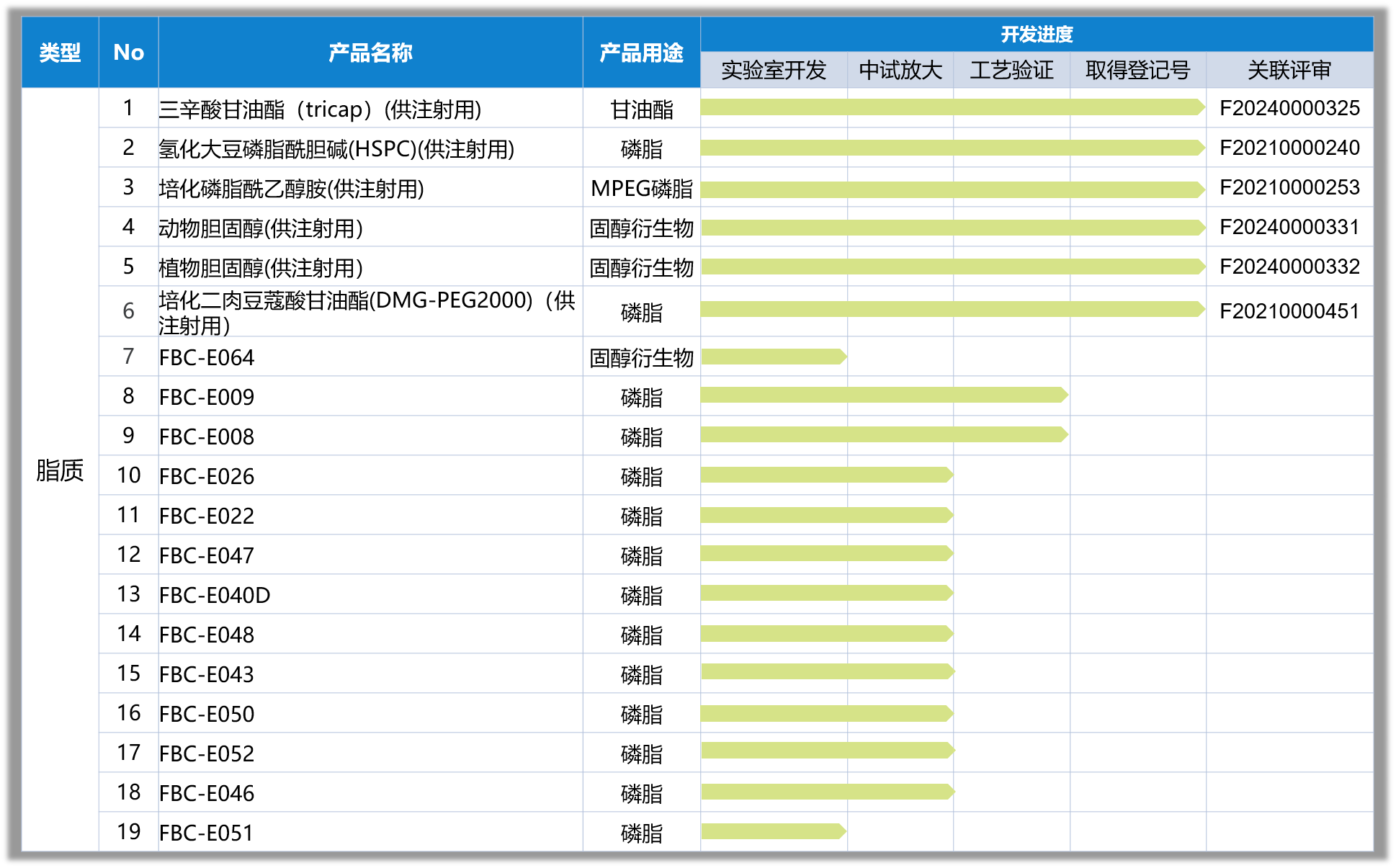This screenshot has width=1396, height=868.
Task: Click registration number F20240000325
Action: 1289,108
